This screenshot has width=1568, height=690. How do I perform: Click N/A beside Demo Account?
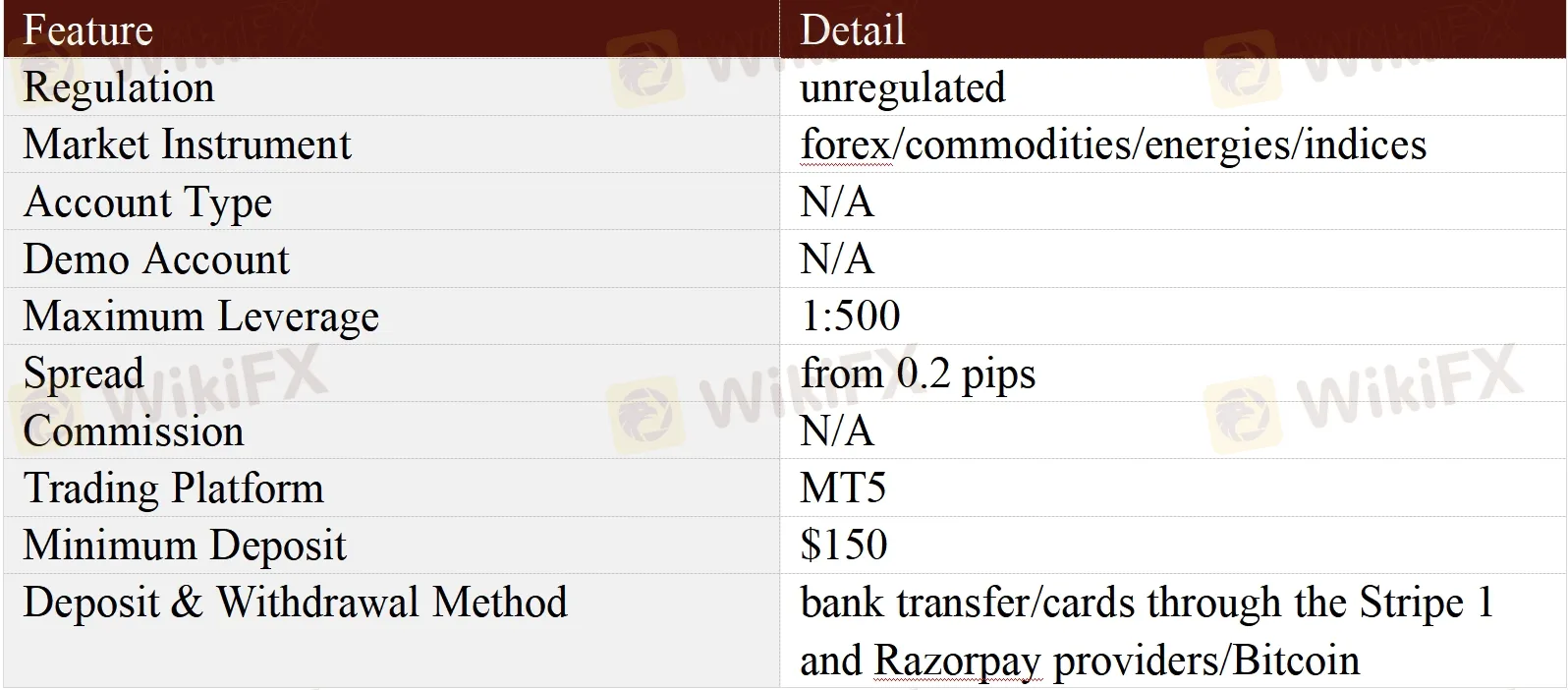(x=836, y=259)
